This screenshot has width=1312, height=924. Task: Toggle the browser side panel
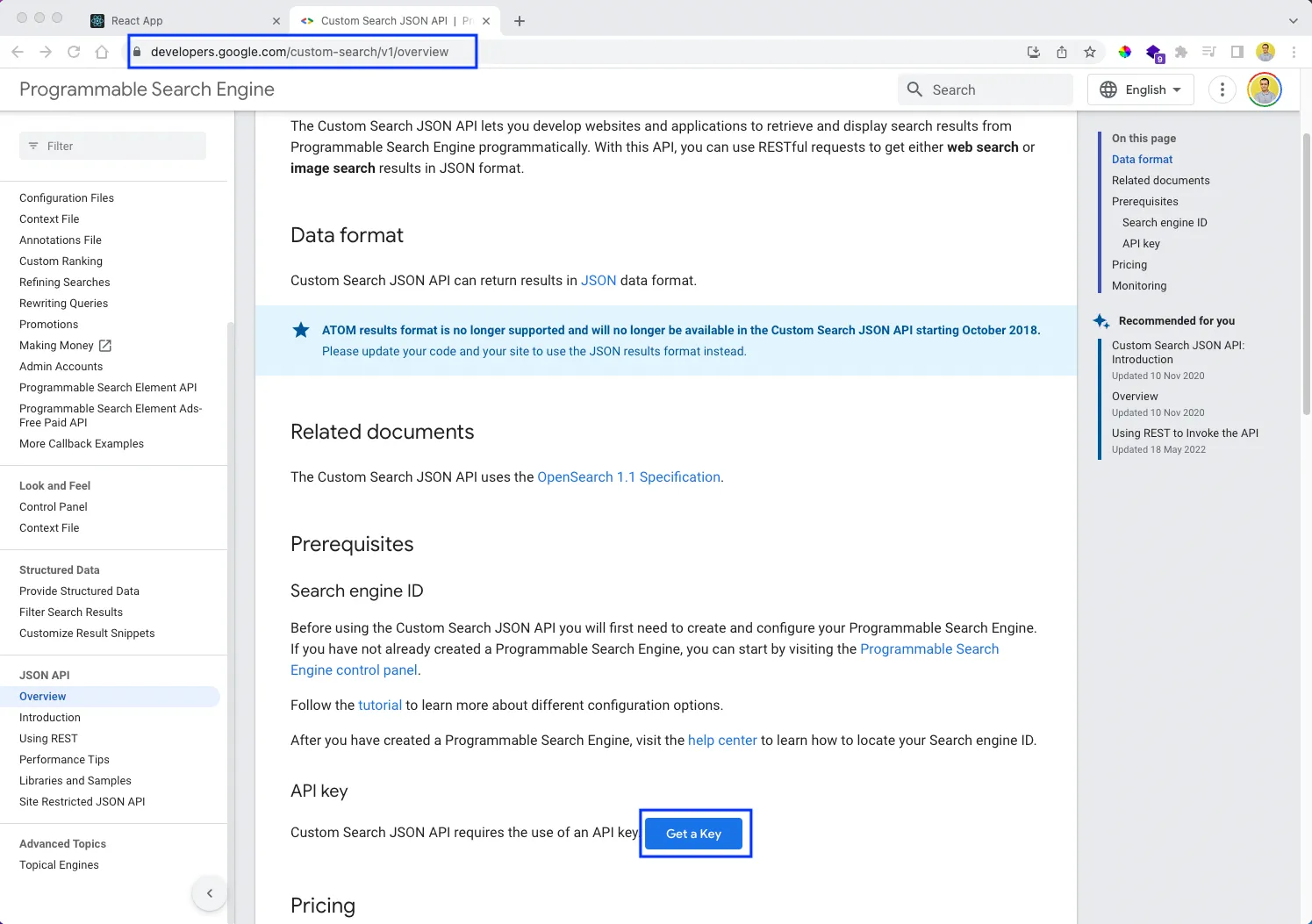(x=1237, y=52)
